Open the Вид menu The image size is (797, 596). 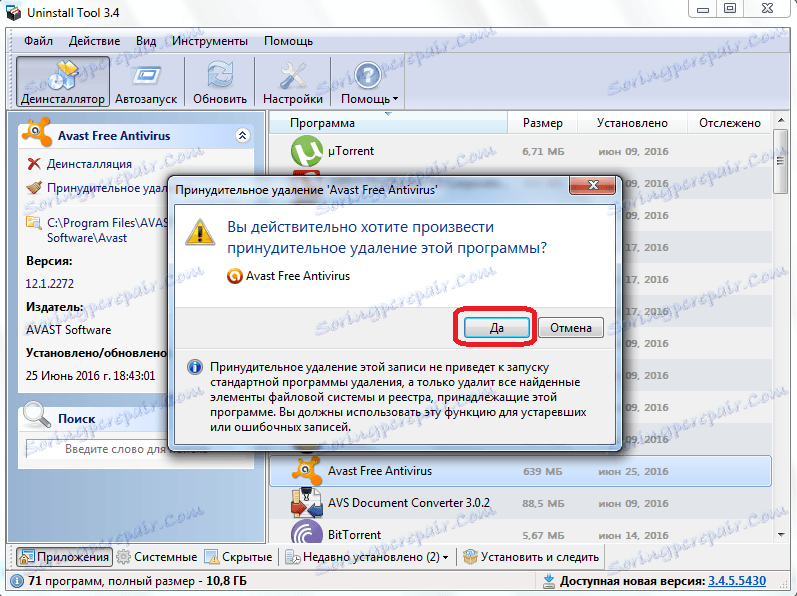146,41
